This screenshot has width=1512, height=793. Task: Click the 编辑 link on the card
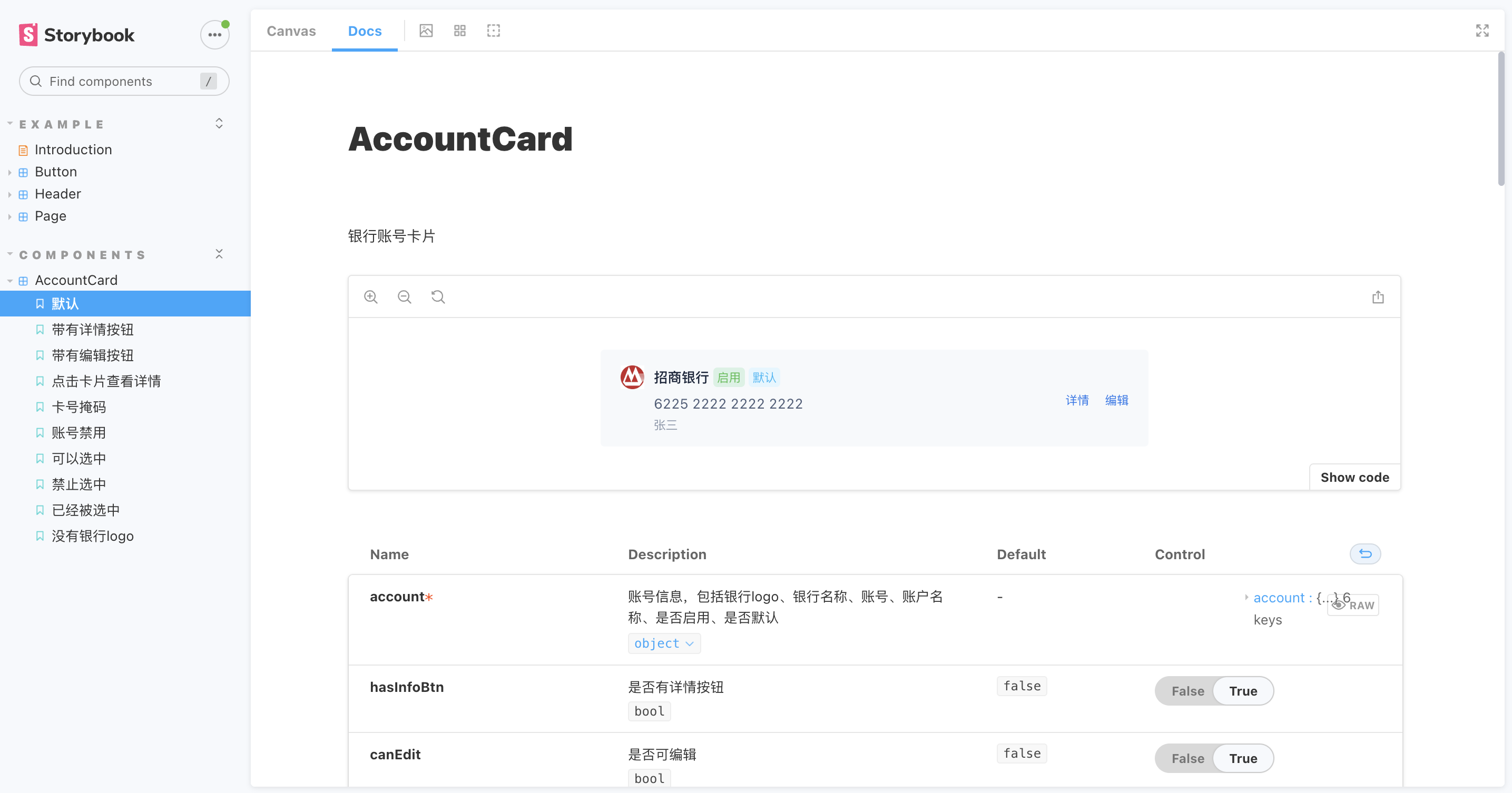pyautogui.click(x=1116, y=400)
